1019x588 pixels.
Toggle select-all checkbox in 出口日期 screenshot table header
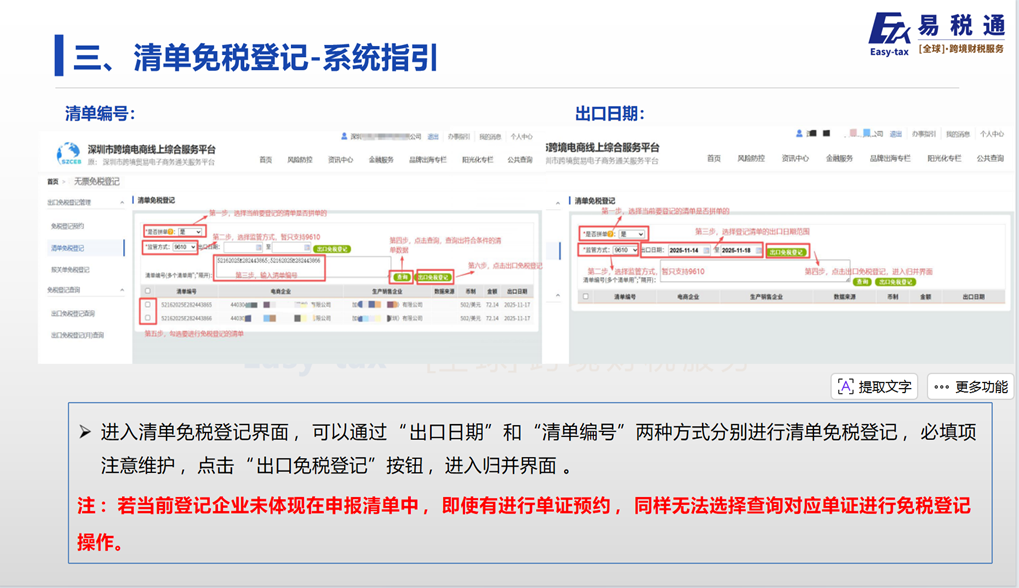(586, 297)
